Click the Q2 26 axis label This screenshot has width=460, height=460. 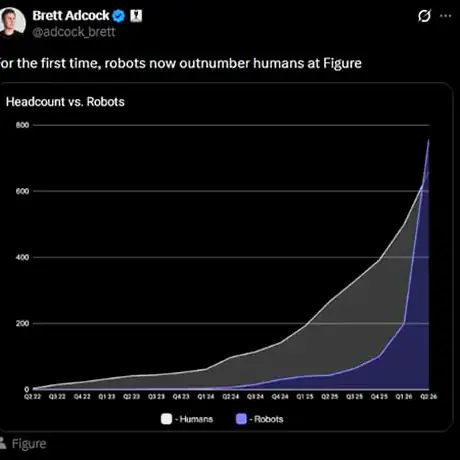pyautogui.click(x=429, y=396)
